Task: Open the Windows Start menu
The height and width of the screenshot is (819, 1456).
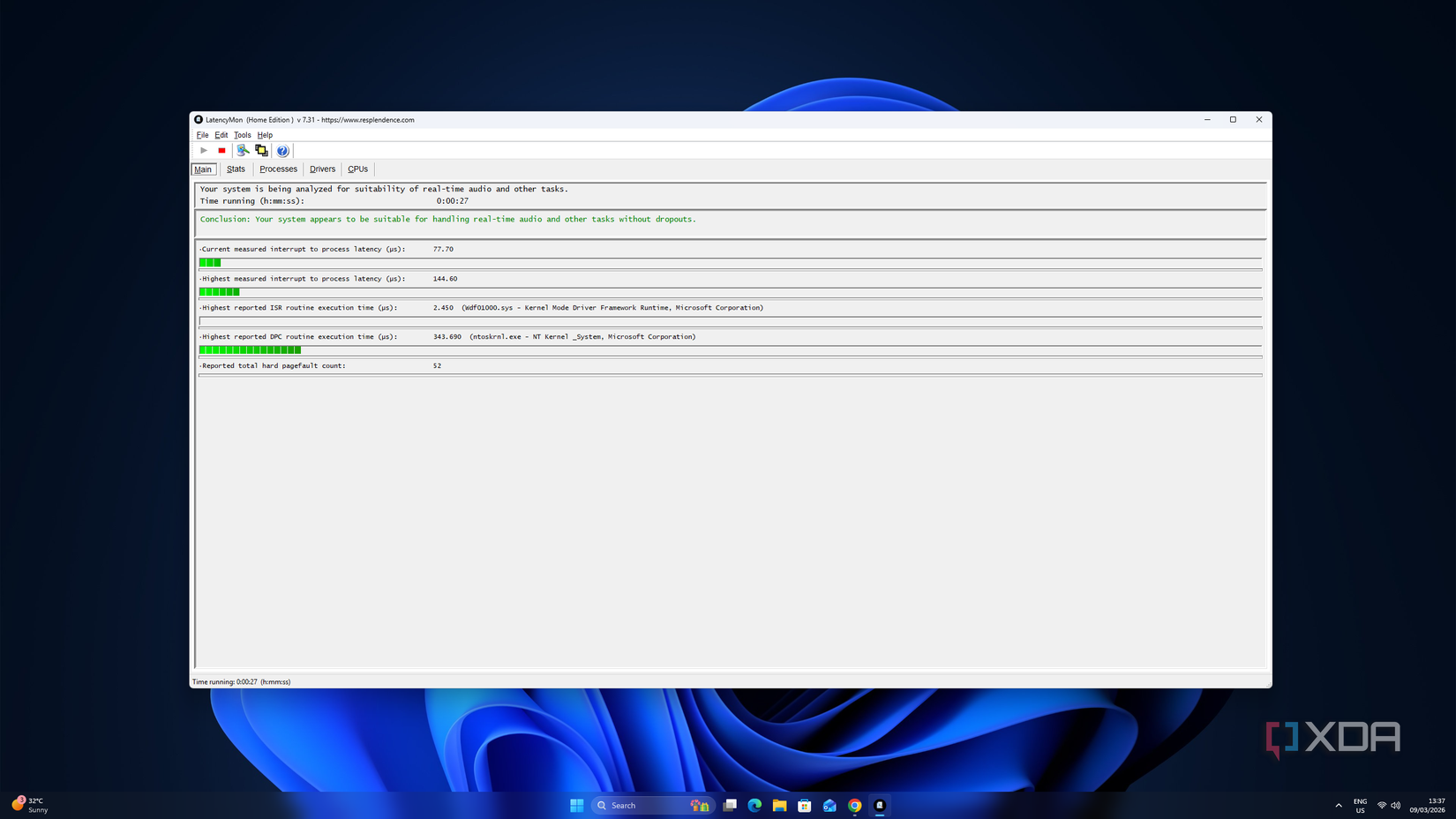Action: click(x=577, y=805)
